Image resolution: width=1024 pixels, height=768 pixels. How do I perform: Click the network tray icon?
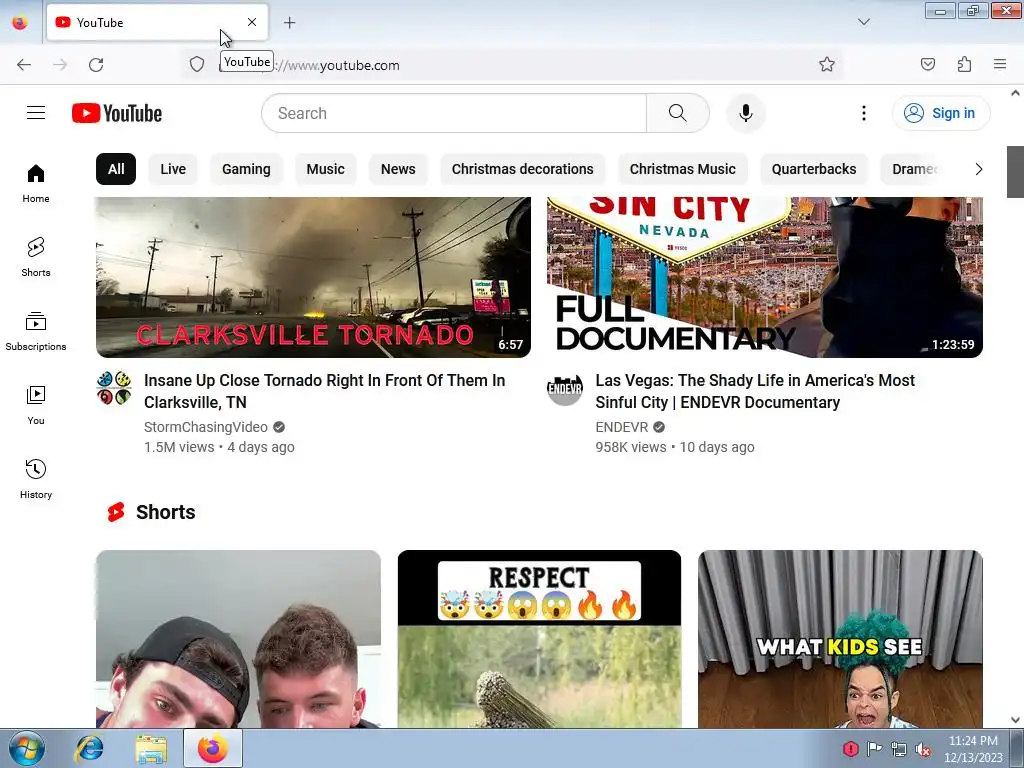click(899, 750)
